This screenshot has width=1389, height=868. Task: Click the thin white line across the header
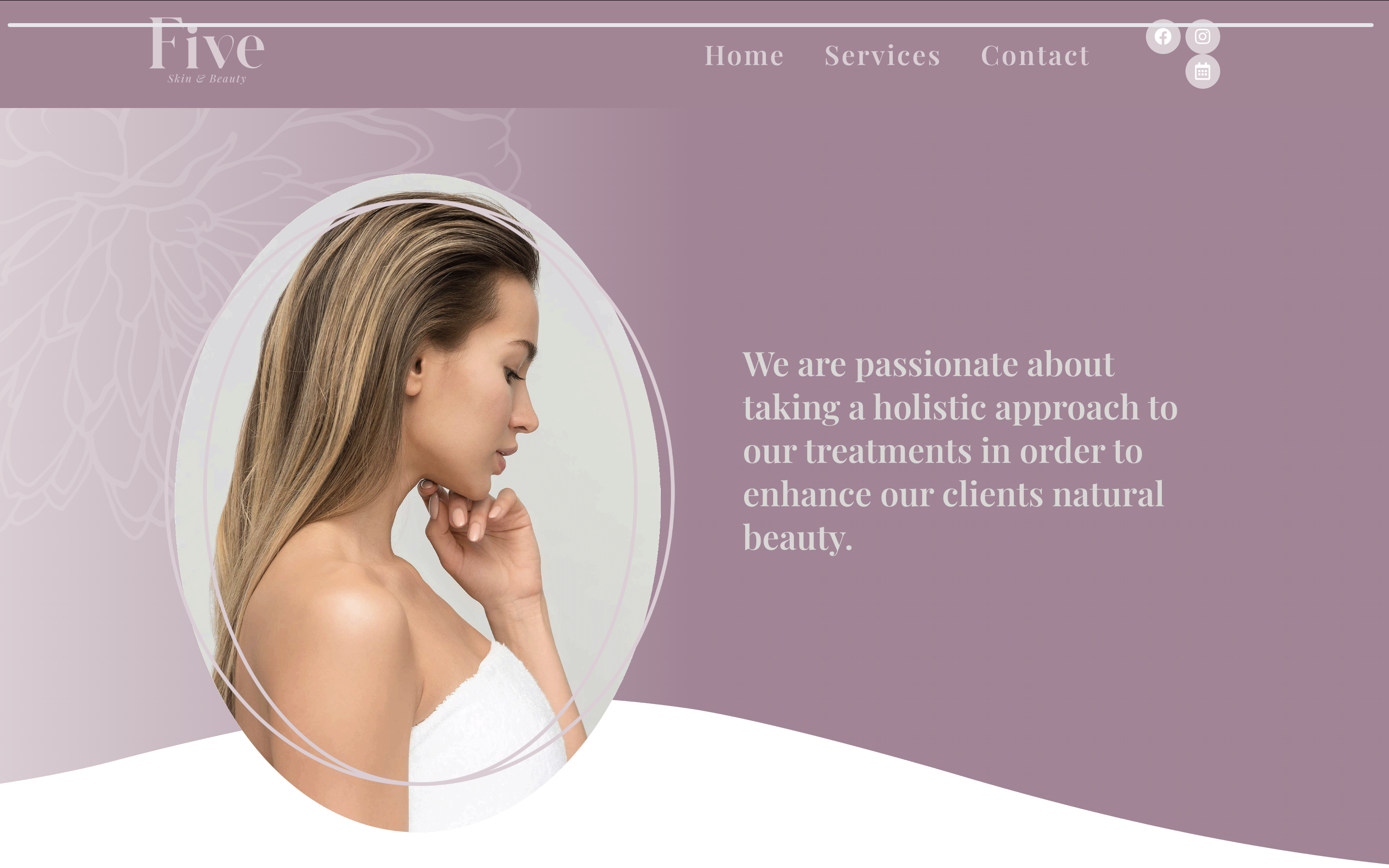pos(691,25)
